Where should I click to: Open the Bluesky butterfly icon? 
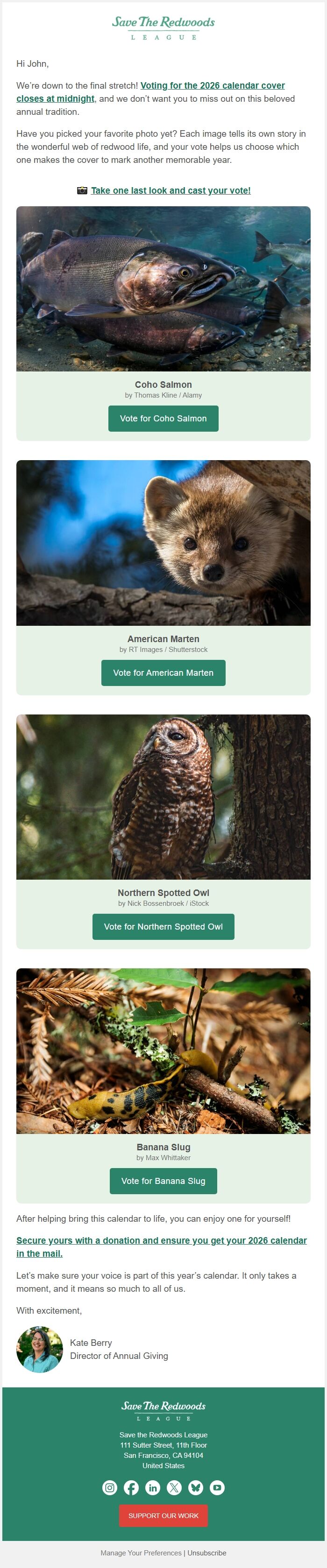[x=195, y=1488]
